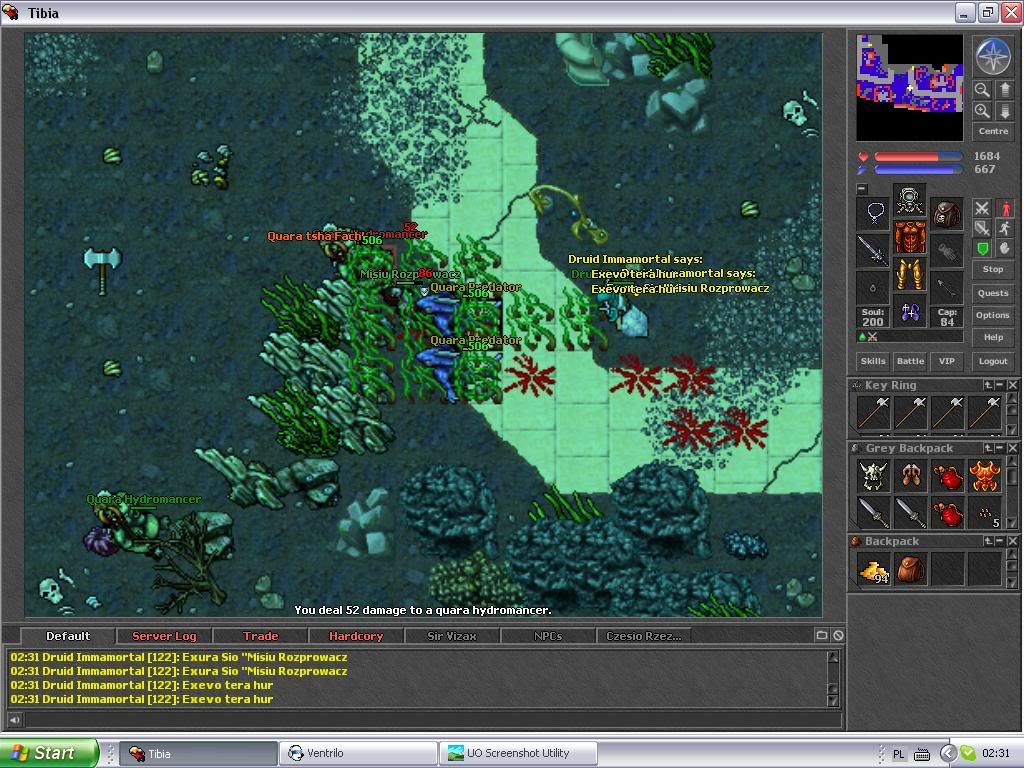This screenshot has width=1024, height=768.
Task: Open the equipped skull backpack slot
Action: point(946,213)
